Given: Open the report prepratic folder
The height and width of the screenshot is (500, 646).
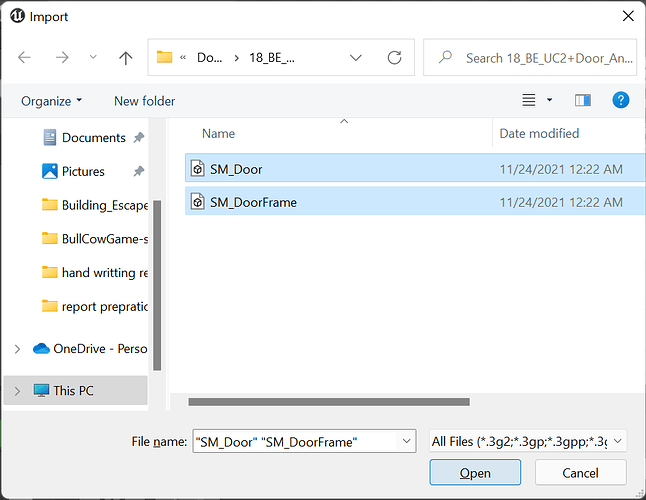Looking at the screenshot, I should point(95,306).
